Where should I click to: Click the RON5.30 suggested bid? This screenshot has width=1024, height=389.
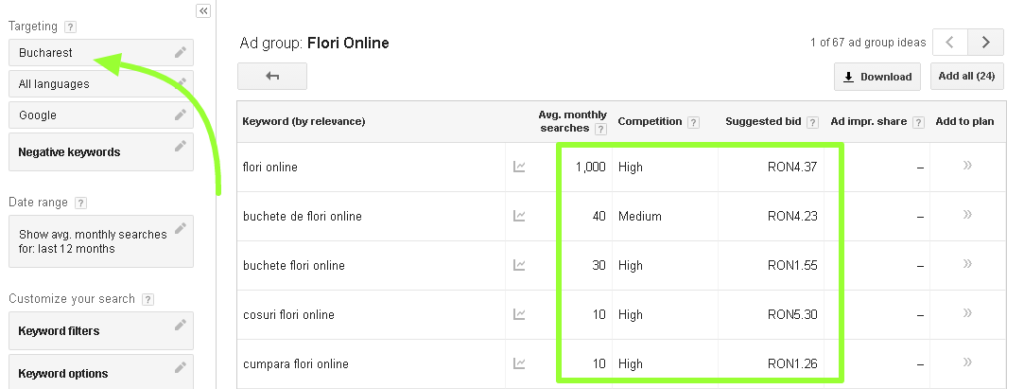pos(792,315)
